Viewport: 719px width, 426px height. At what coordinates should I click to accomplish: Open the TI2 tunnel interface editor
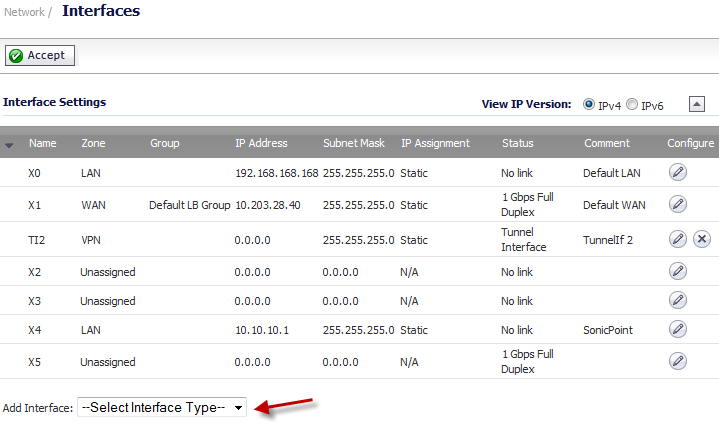677,239
